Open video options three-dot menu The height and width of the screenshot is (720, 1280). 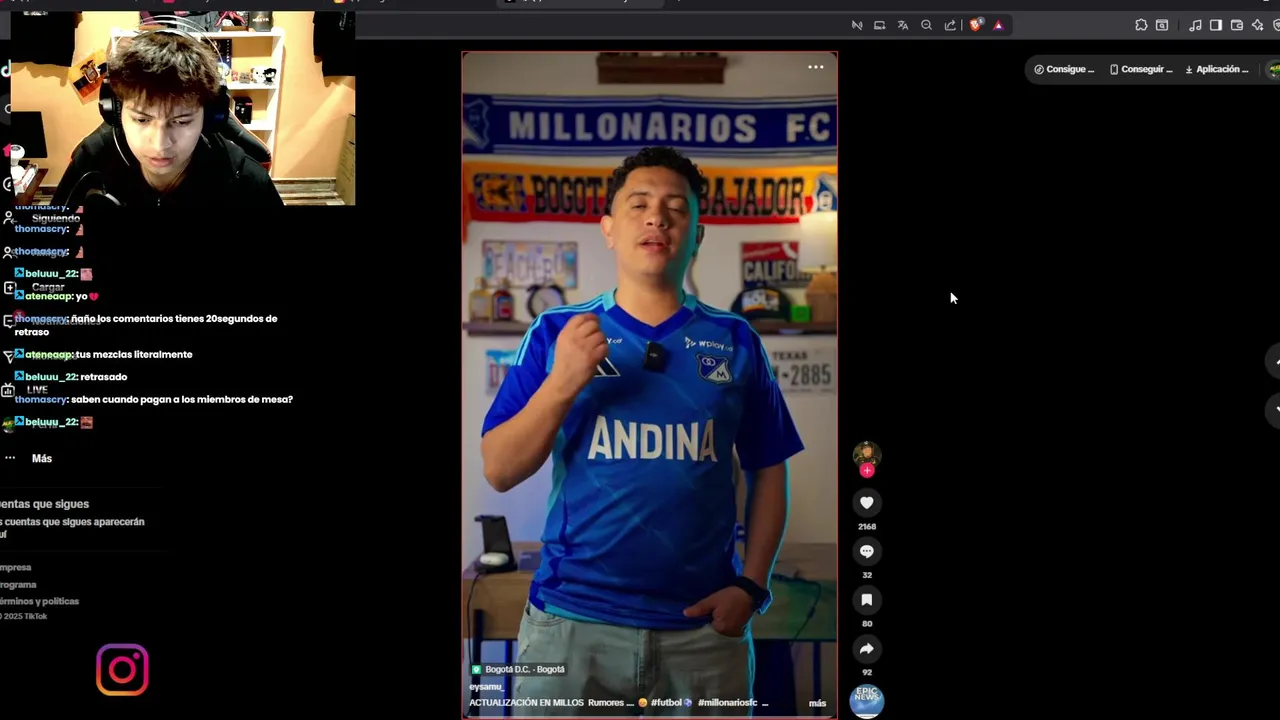pyautogui.click(x=816, y=67)
